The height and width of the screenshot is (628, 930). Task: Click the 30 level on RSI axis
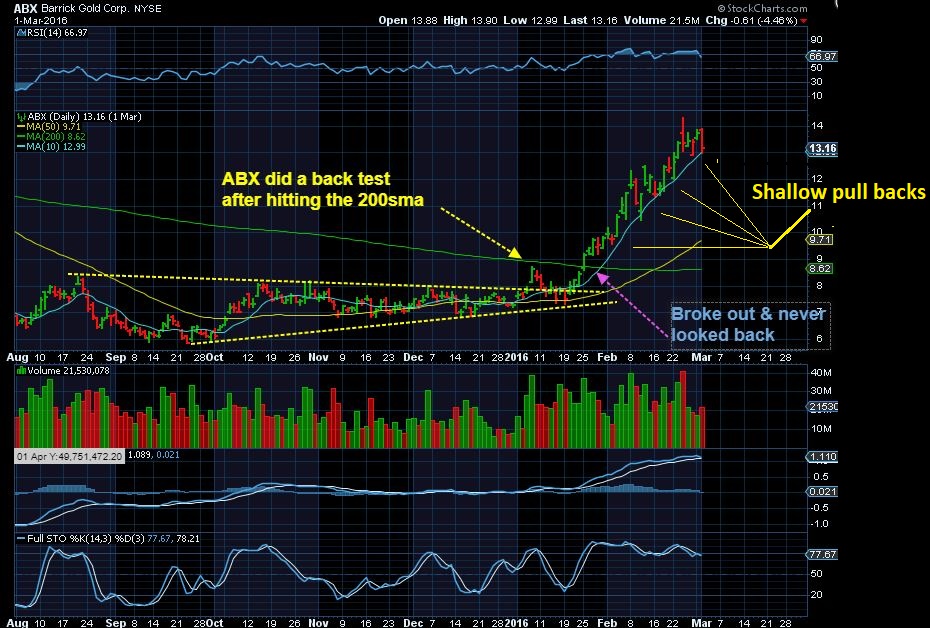coord(817,82)
